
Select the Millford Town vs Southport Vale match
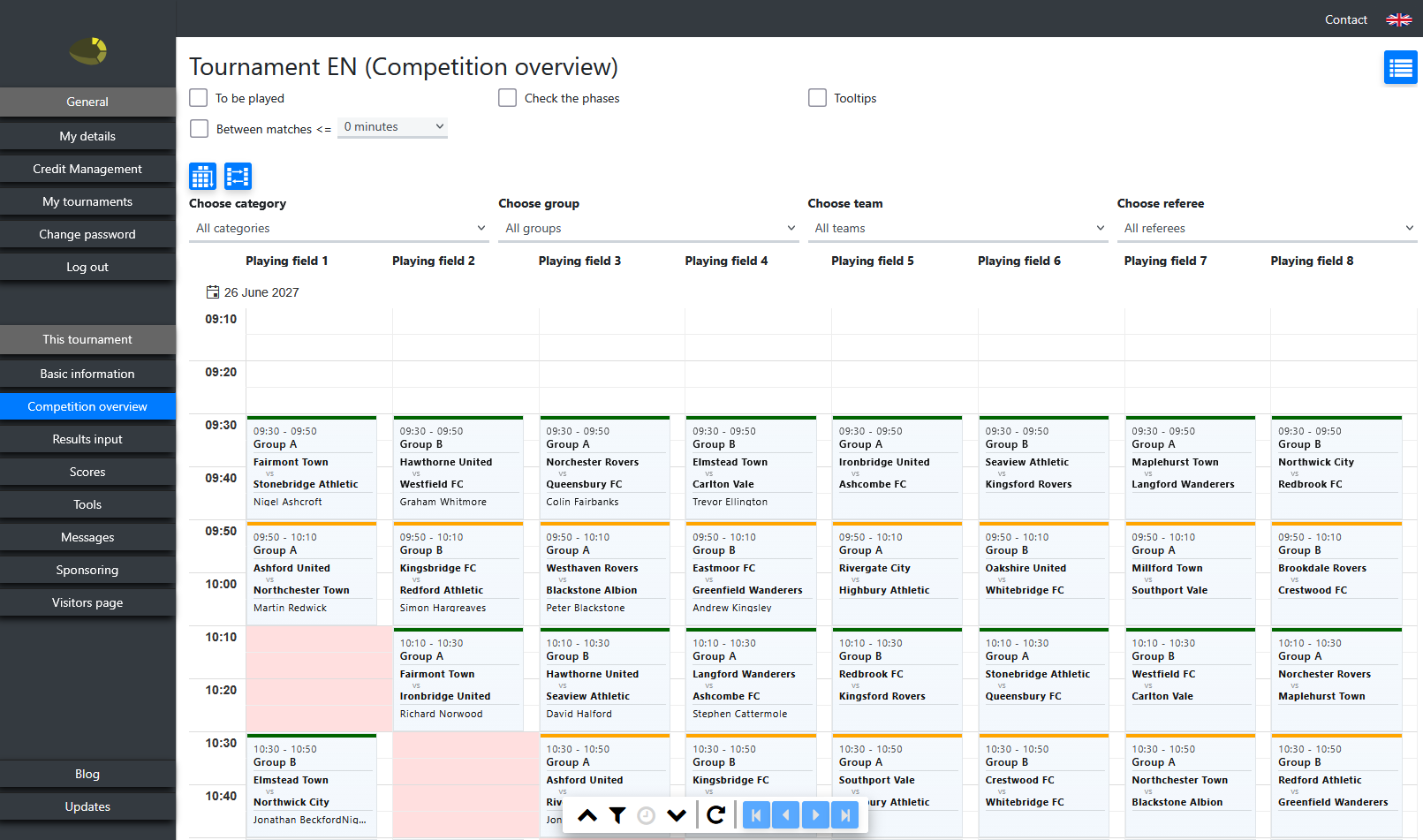click(x=1191, y=573)
